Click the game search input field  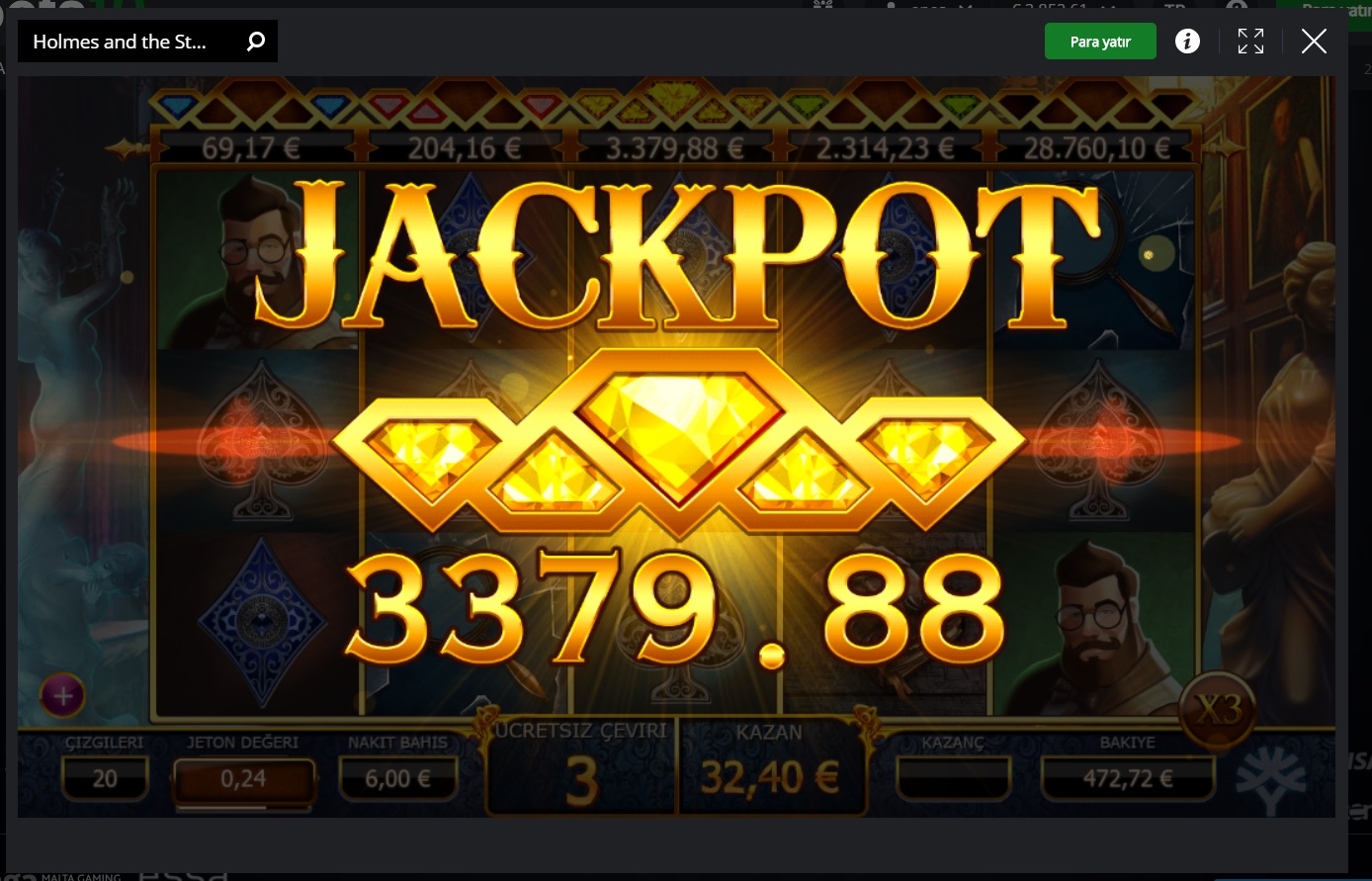(x=132, y=42)
